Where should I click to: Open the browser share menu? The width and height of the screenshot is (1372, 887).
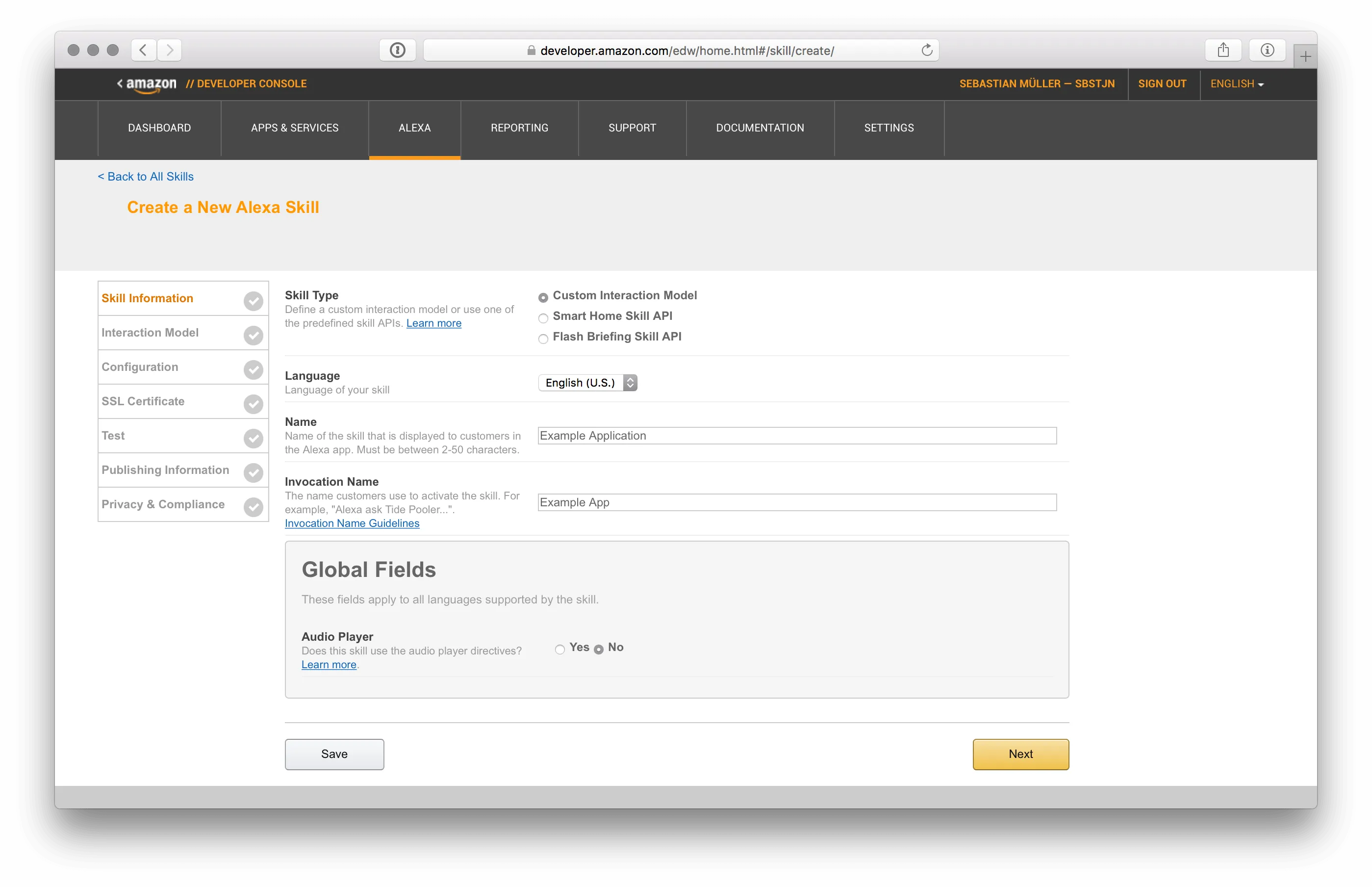click(1223, 50)
